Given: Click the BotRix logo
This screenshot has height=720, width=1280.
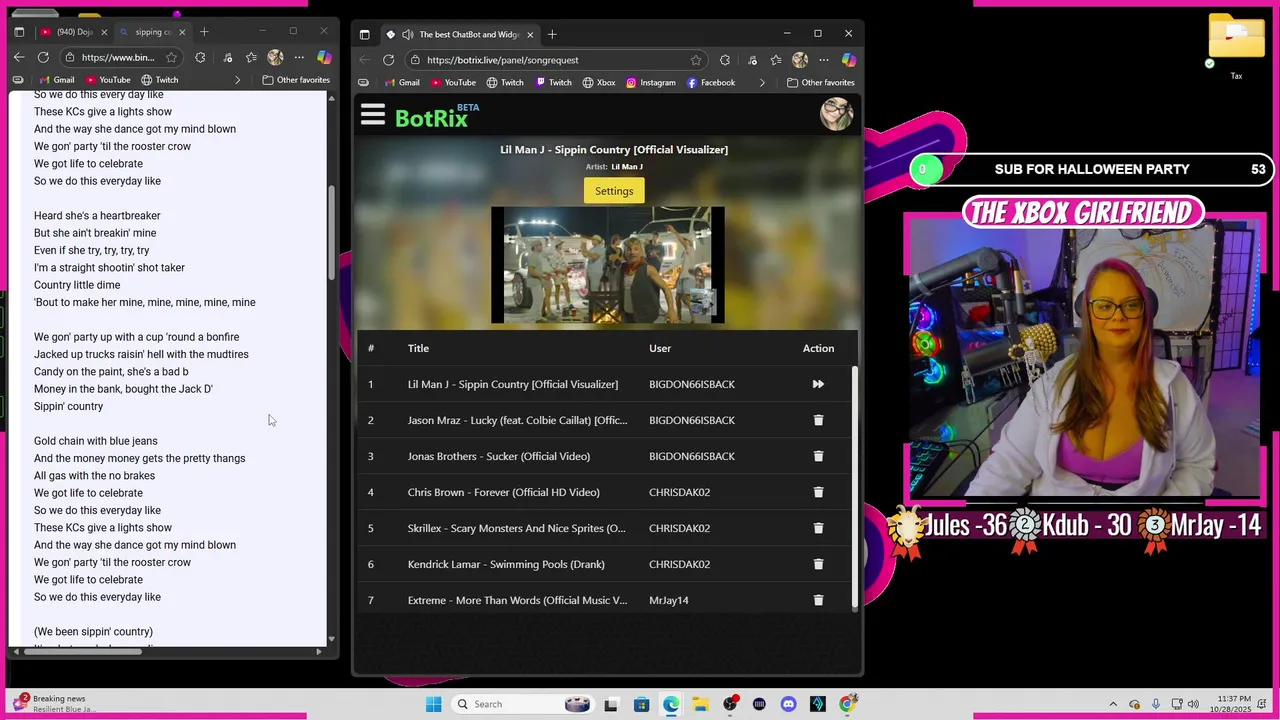Looking at the screenshot, I should pos(437,116).
